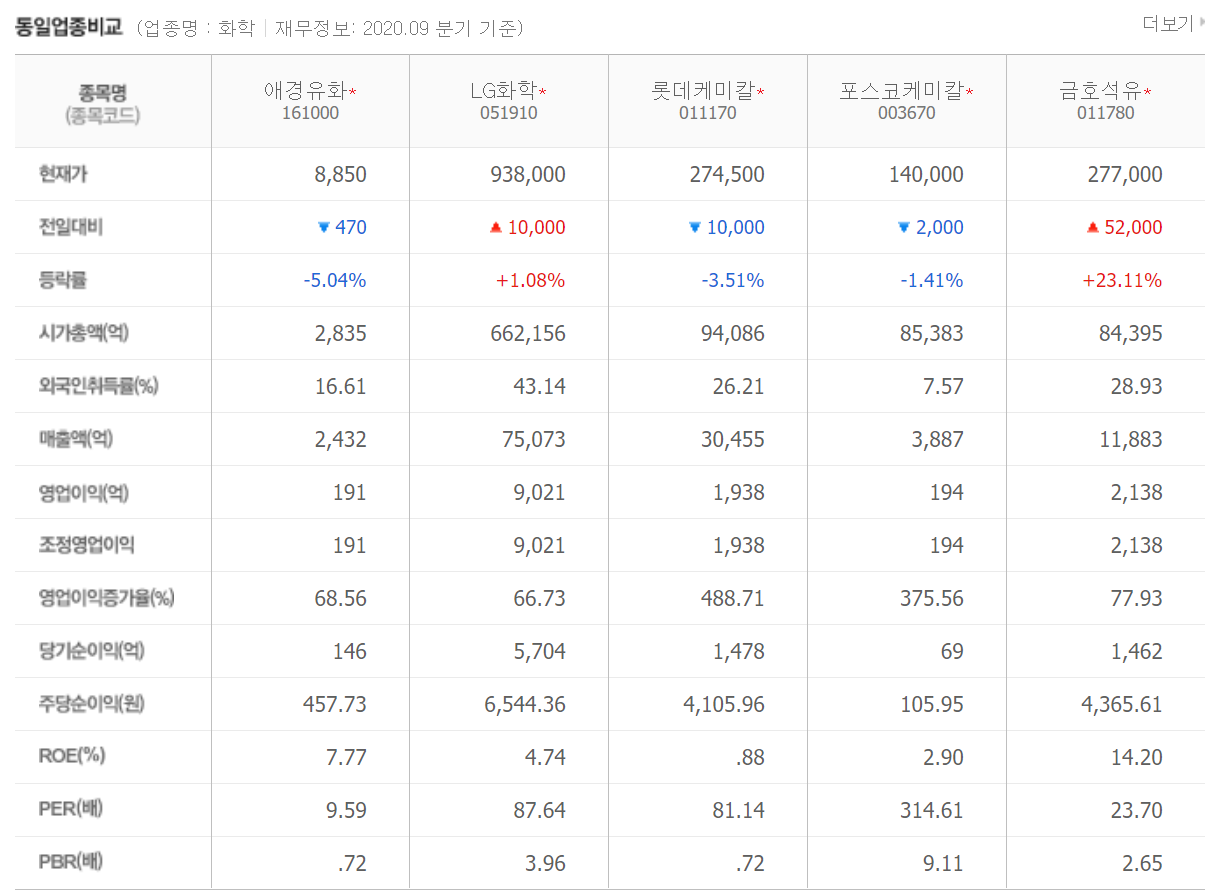1215x896 pixels.
Task: Click the EPS value 4,365.61
Action: coord(1122,705)
